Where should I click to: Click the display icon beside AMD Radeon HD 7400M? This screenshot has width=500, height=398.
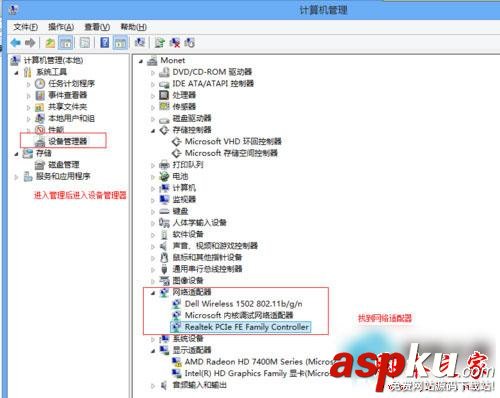tap(176, 362)
